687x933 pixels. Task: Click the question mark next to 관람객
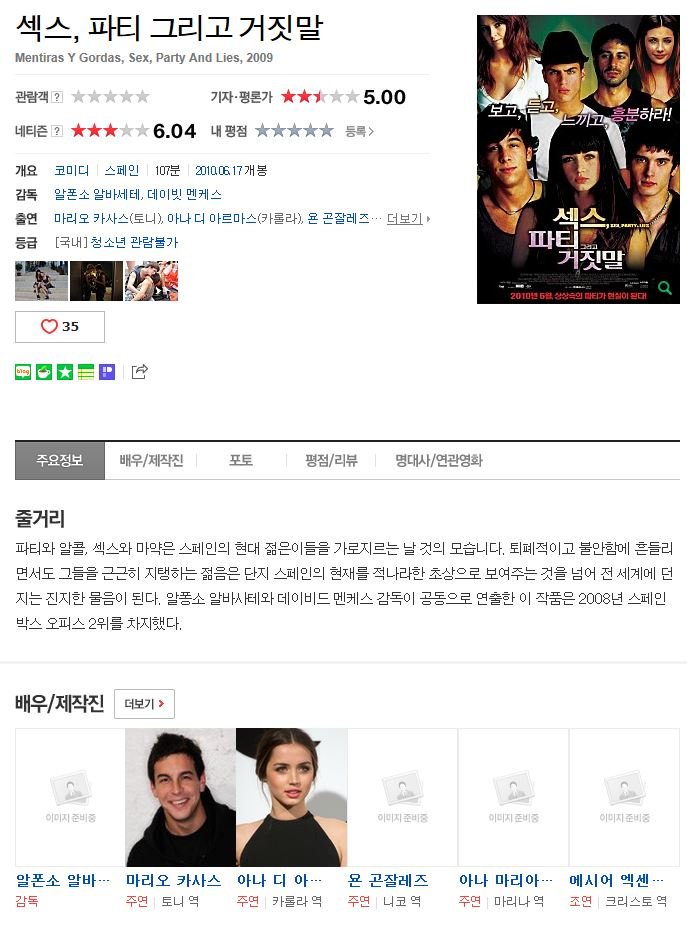pyautogui.click(x=57, y=97)
